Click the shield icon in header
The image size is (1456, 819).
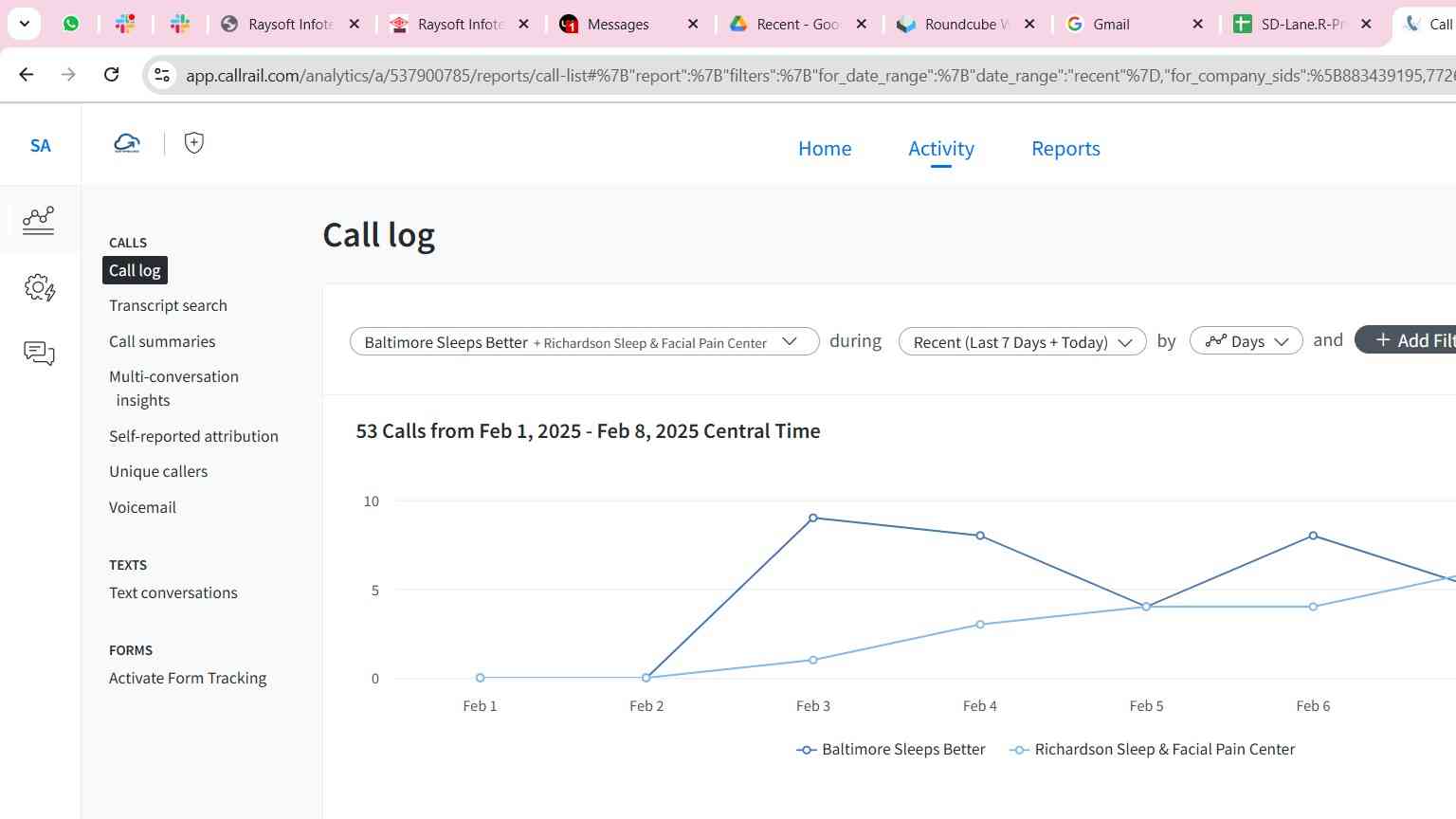[193, 143]
